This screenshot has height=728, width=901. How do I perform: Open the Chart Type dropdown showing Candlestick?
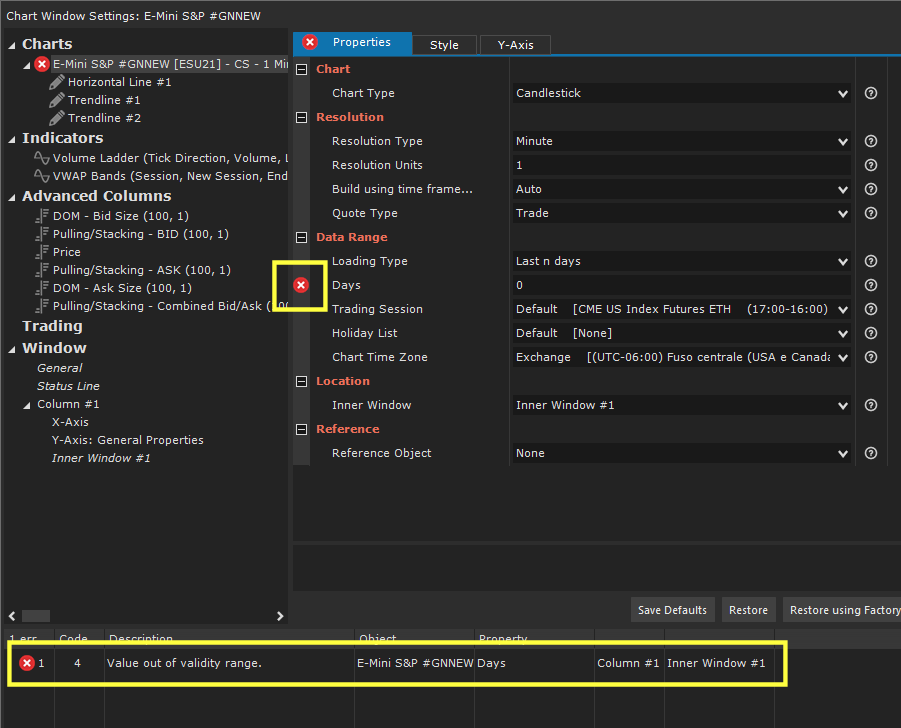point(681,93)
